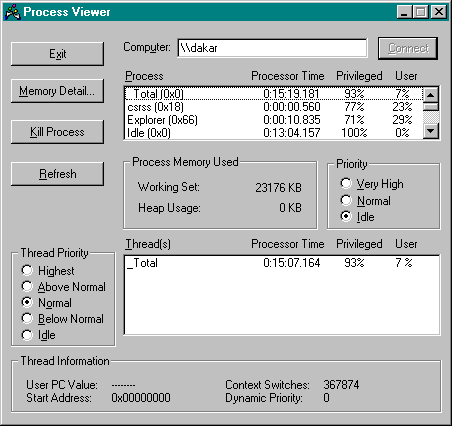Click the Connect button
452x426 pixels.
[x=408, y=48]
